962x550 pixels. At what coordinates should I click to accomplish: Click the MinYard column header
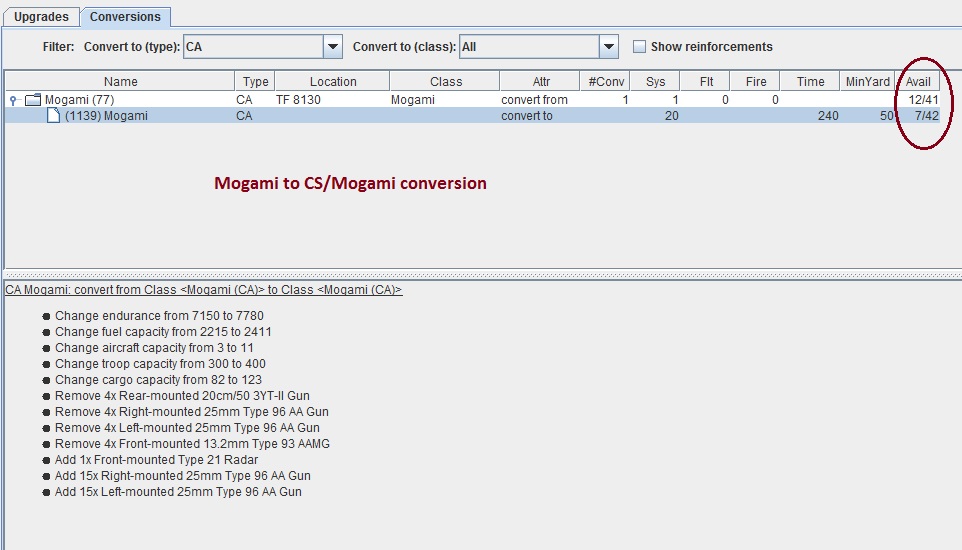(x=868, y=82)
